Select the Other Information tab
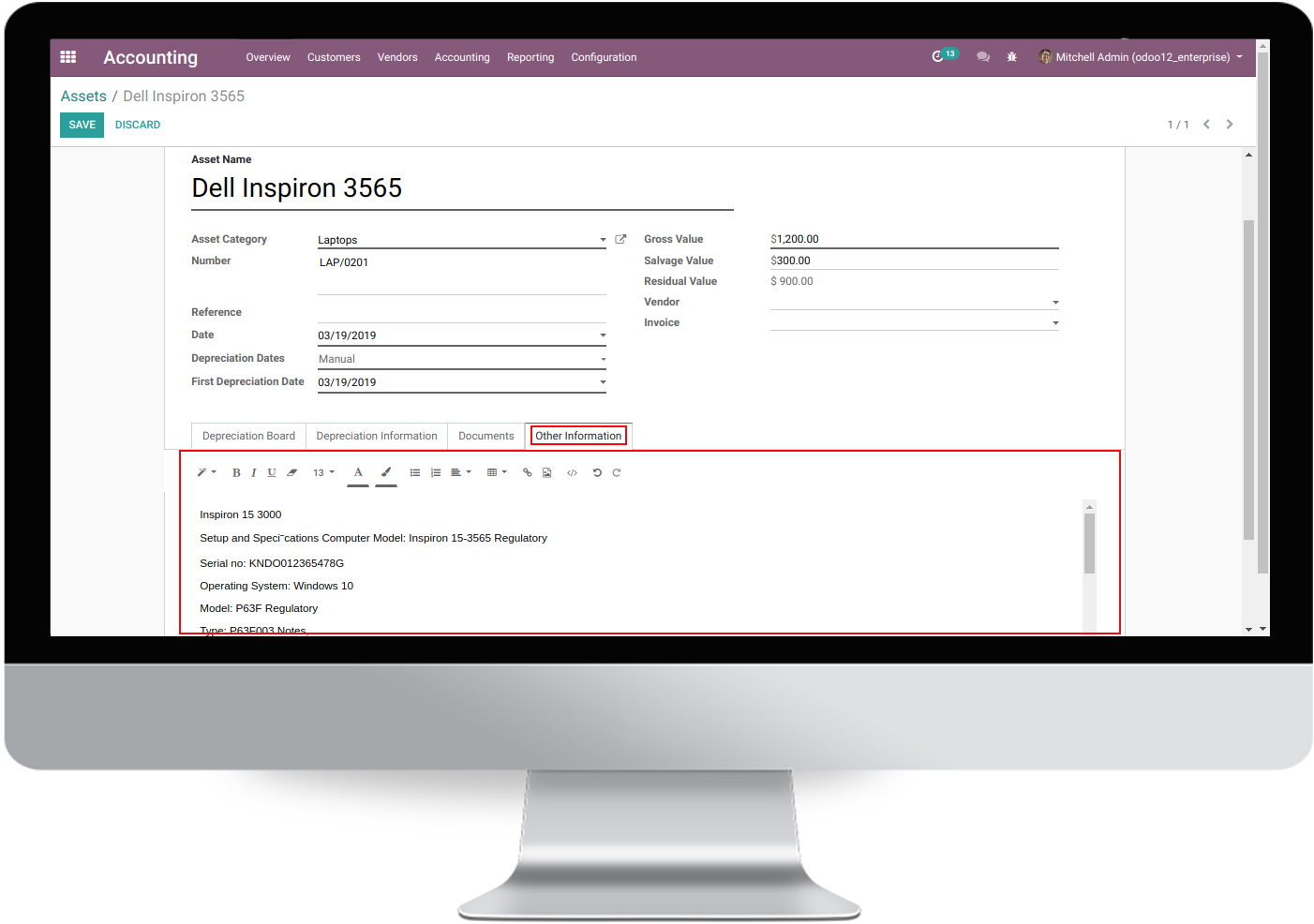Screen dimensions: 1314x924 578,437
